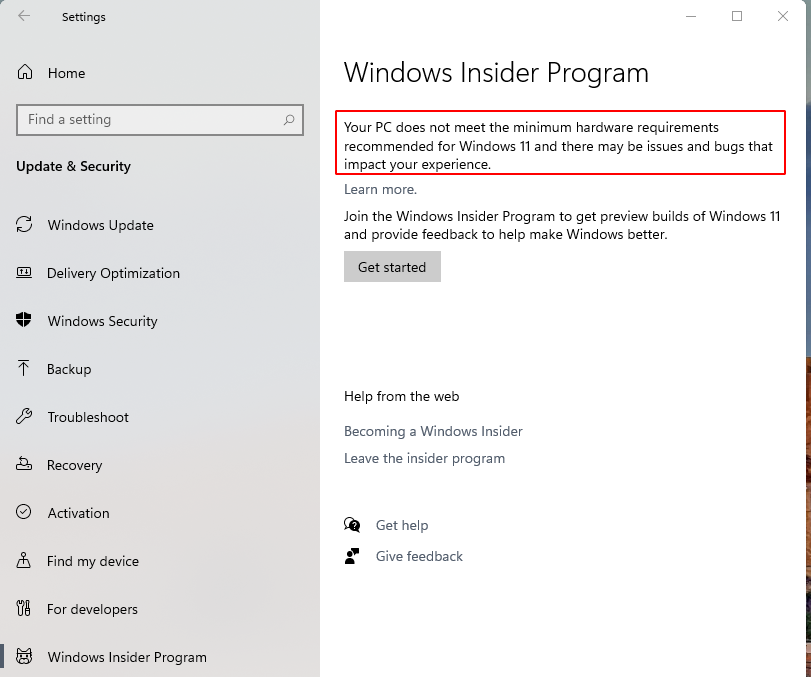Viewport: 811px width, 677px height.
Task: Click the Windows Update refresh icon
Action: (x=24, y=224)
